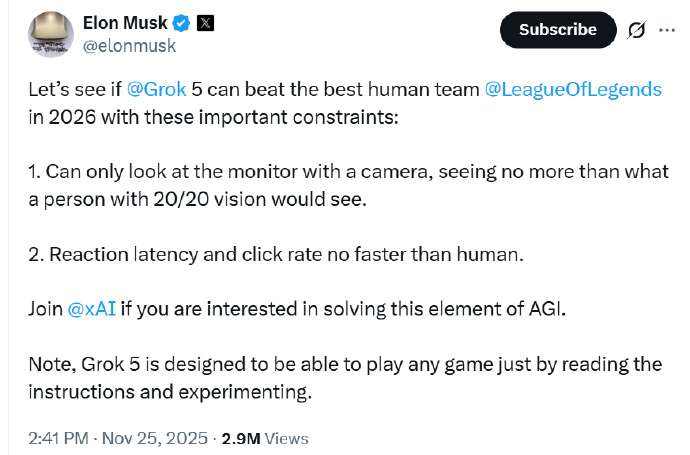Click the blue verified checkmark badge
Image resolution: width=690 pixels, height=455 pixels.
click(x=181, y=22)
